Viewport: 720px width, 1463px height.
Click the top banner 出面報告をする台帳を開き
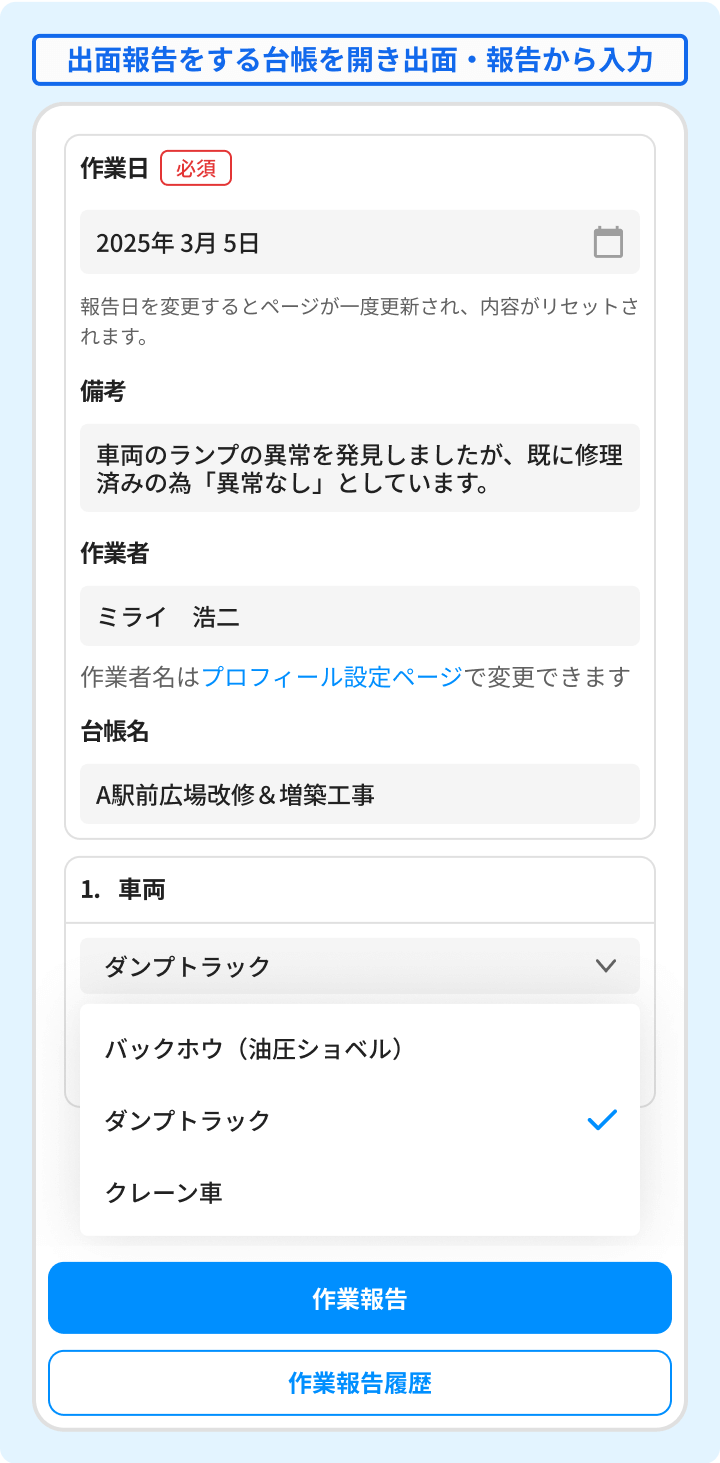pyautogui.click(x=360, y=60)
